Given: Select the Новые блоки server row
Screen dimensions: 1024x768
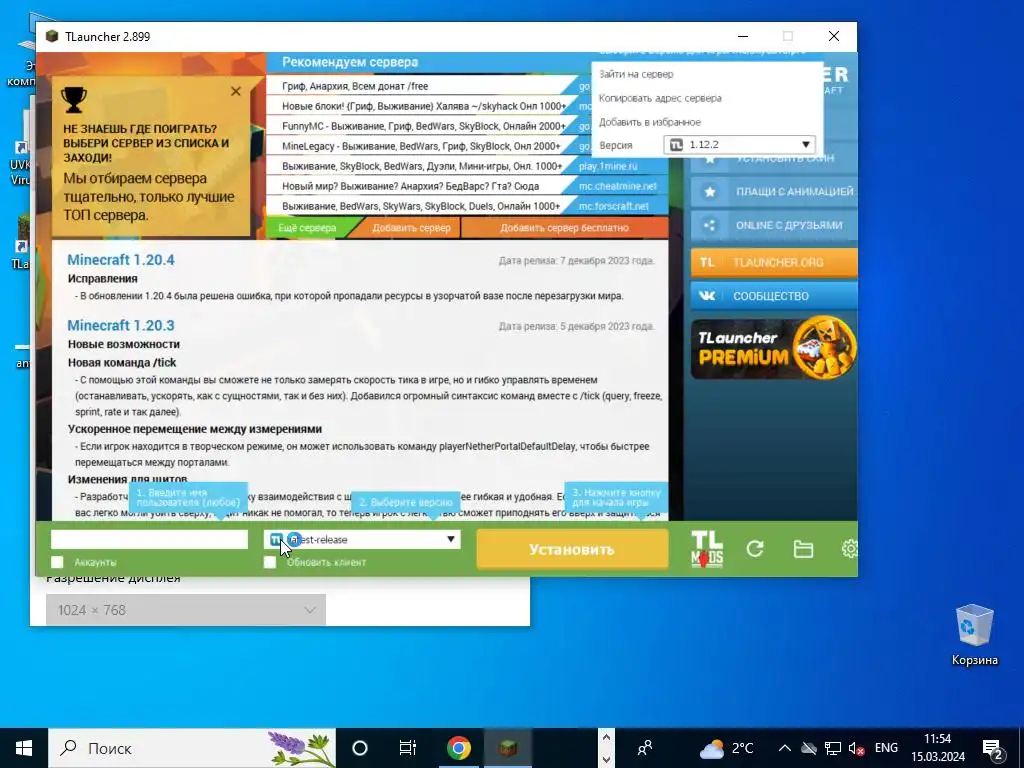Looking at the screenshot, I should pos(424,106).
